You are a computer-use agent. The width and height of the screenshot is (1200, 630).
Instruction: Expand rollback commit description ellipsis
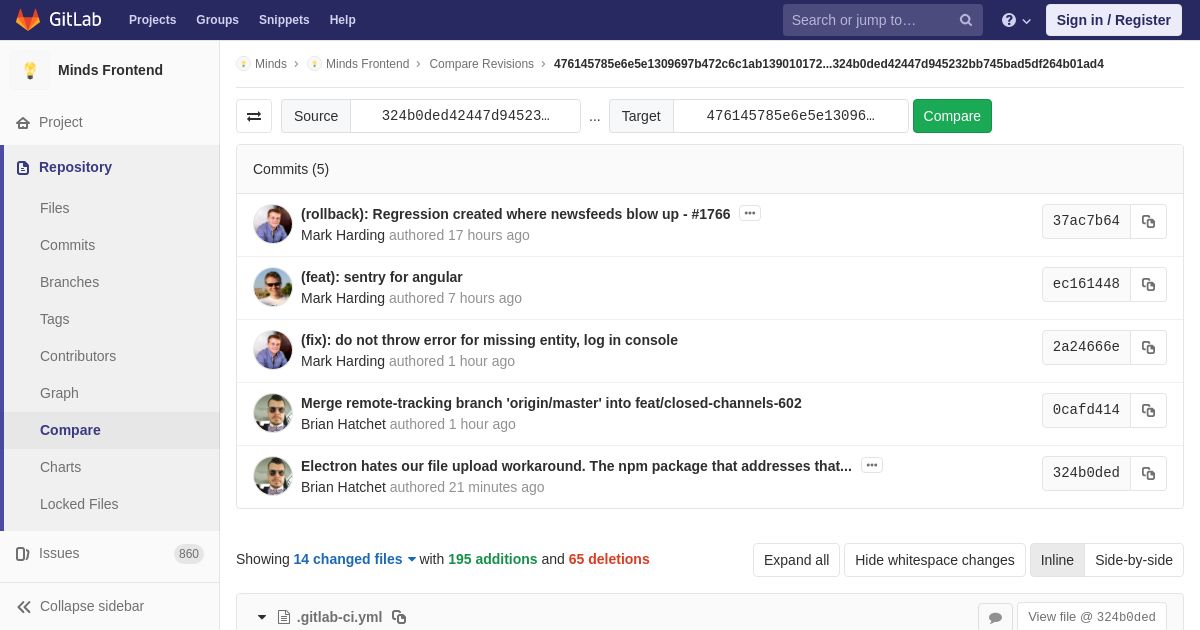tap(750, 213)
